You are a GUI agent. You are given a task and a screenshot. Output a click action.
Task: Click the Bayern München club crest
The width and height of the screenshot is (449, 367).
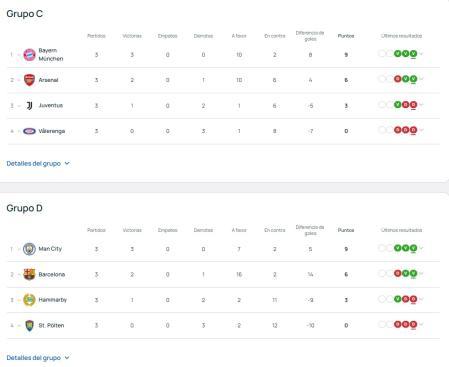pos(29,55)
